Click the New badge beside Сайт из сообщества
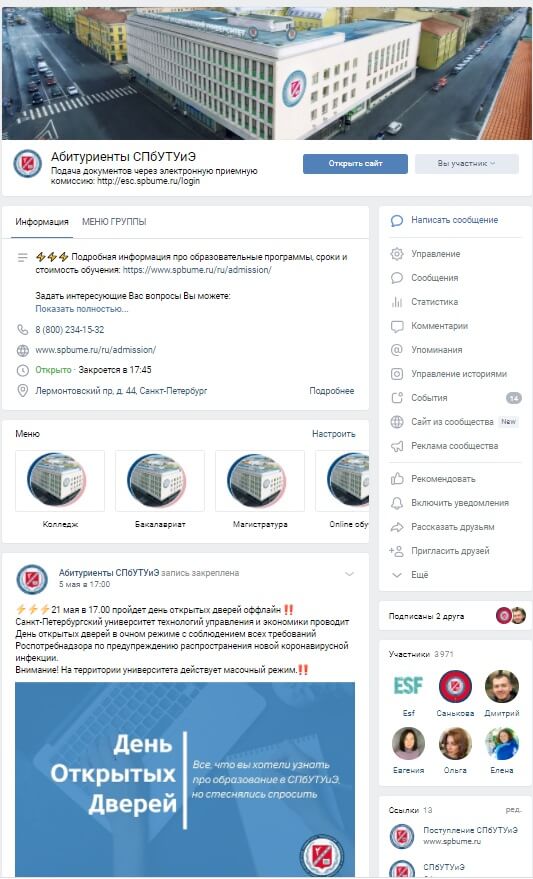The height and width of the screenshot is (879, 533). pyautogui.click(x=508, y=422)
